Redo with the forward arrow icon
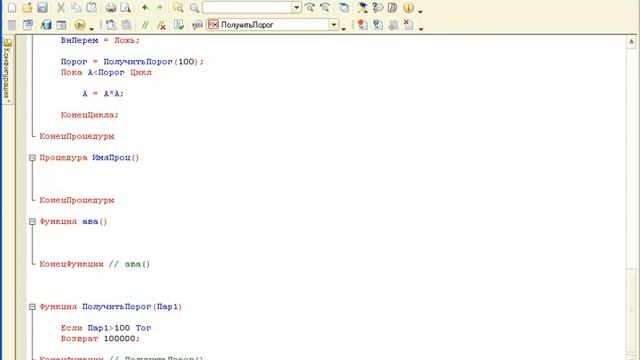640x360 pixels. pos(160,7)
